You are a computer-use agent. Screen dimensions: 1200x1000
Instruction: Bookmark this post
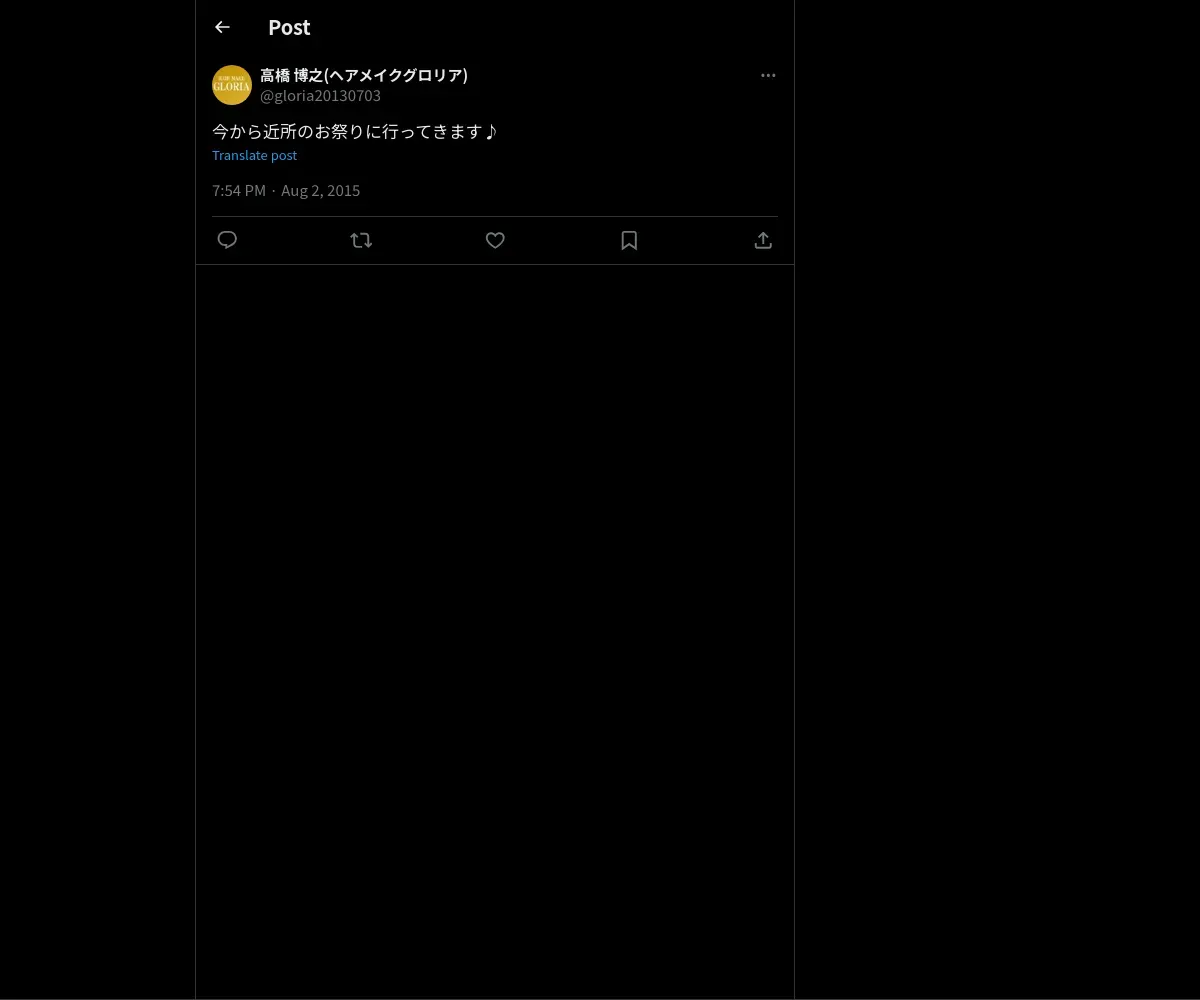coord(629,240)
